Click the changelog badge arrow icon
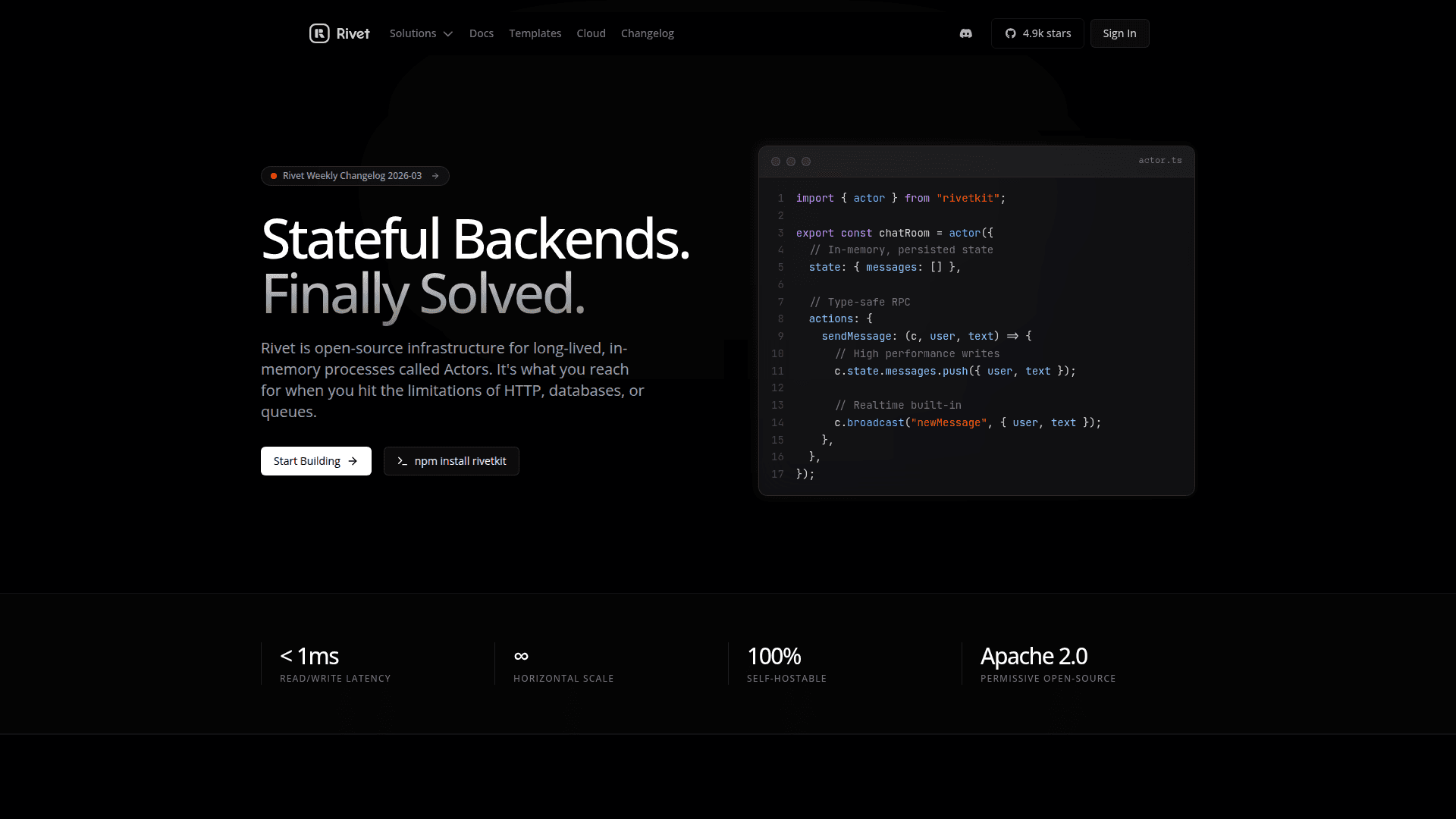Viewport: 1456px width, 819px height. (x=435, y=176)
